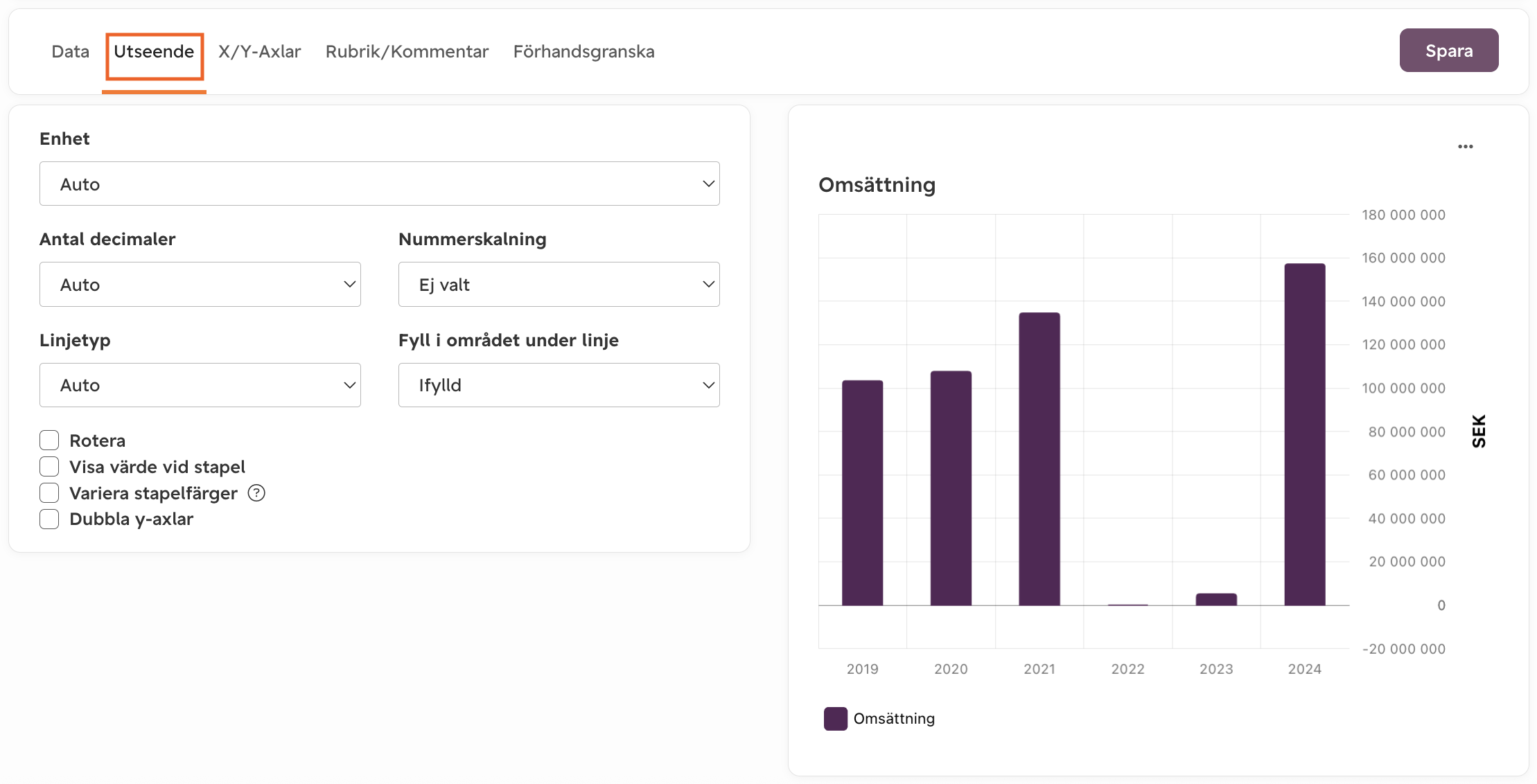
Task: Click the Omsättning legend color swatch
Action: [x=835, y=718]
